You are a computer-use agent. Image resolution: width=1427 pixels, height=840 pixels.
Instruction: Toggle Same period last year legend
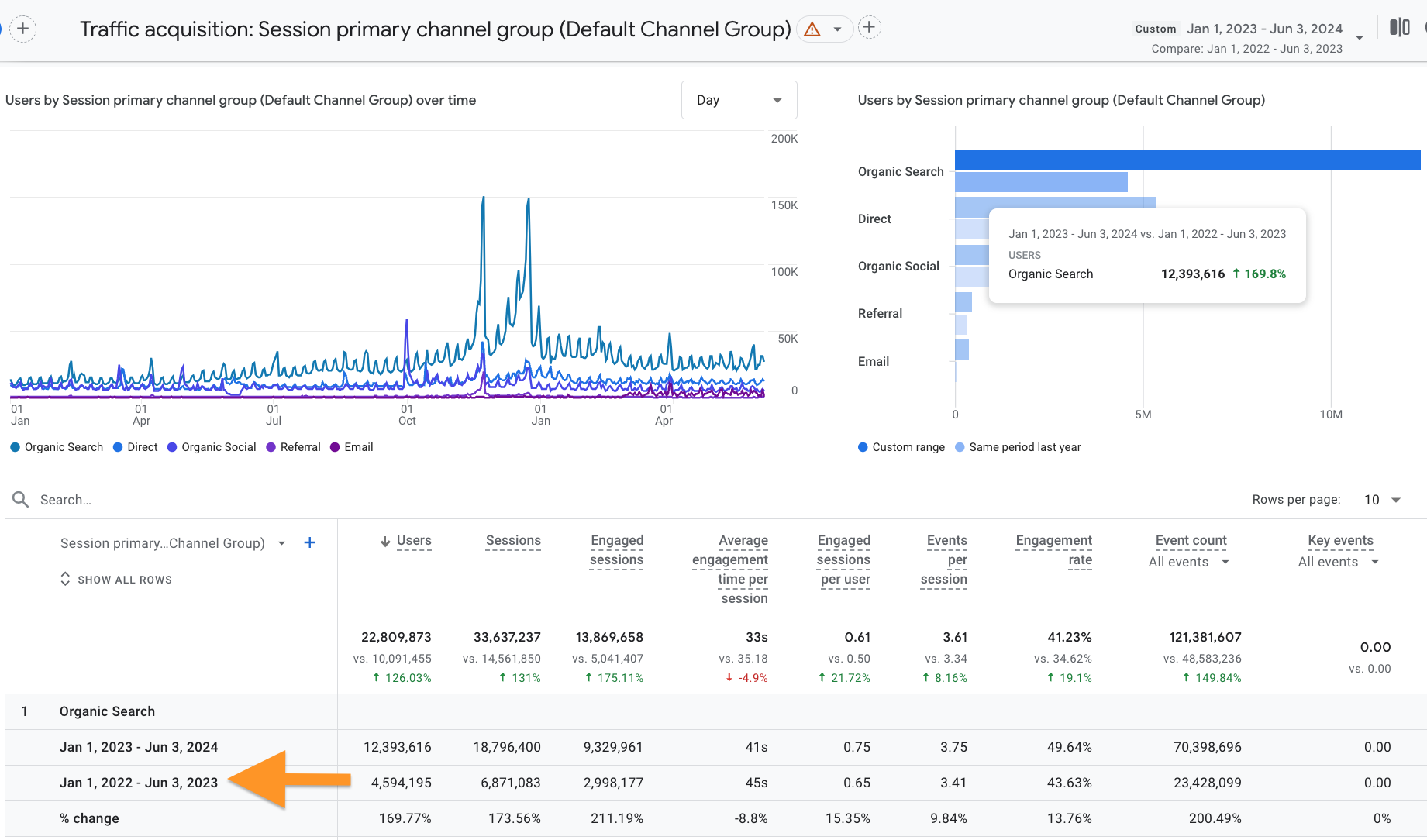tap(1018, 447)
